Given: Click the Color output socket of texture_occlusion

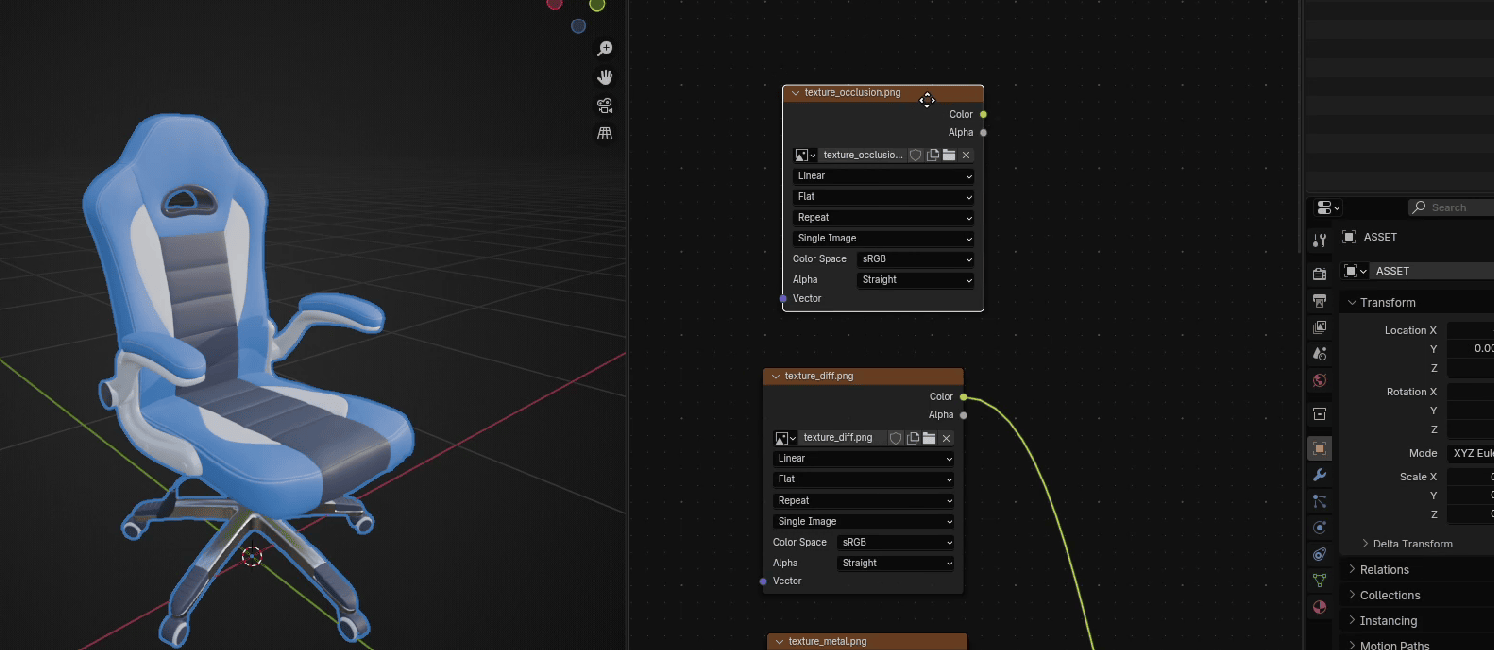Looking at the screenshot, I should (983, 114).
